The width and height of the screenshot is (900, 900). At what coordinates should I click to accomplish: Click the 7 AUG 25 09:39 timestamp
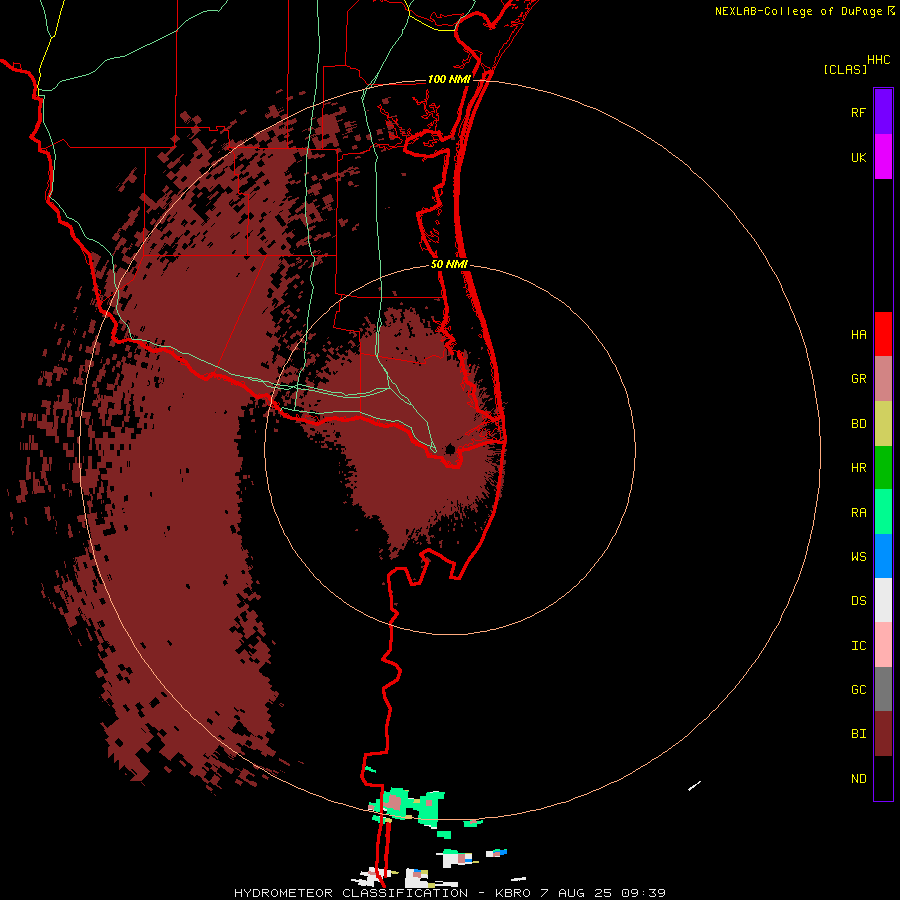[x=603, y=893]
